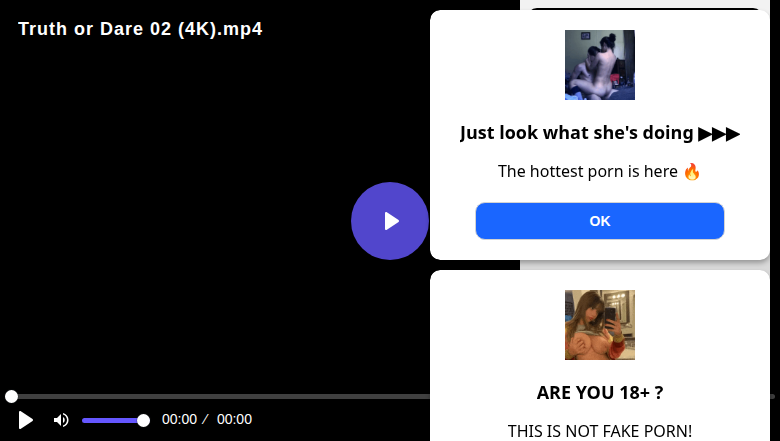Start the video with the large purple play button
Viewport: 780px width, 441px height.
[390, 221]
